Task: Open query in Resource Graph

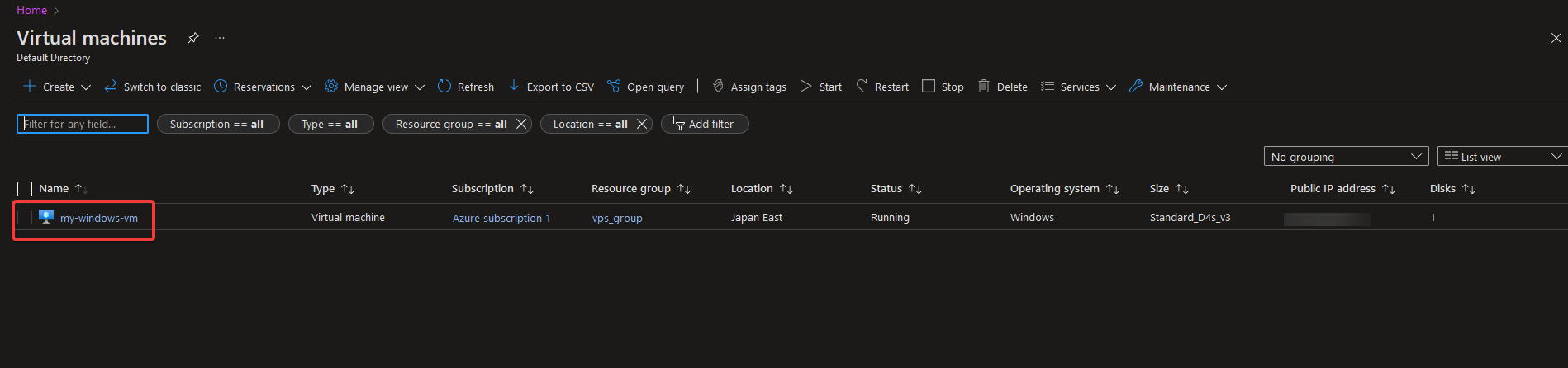Action: pyautogui.click(x=646, y=87)
